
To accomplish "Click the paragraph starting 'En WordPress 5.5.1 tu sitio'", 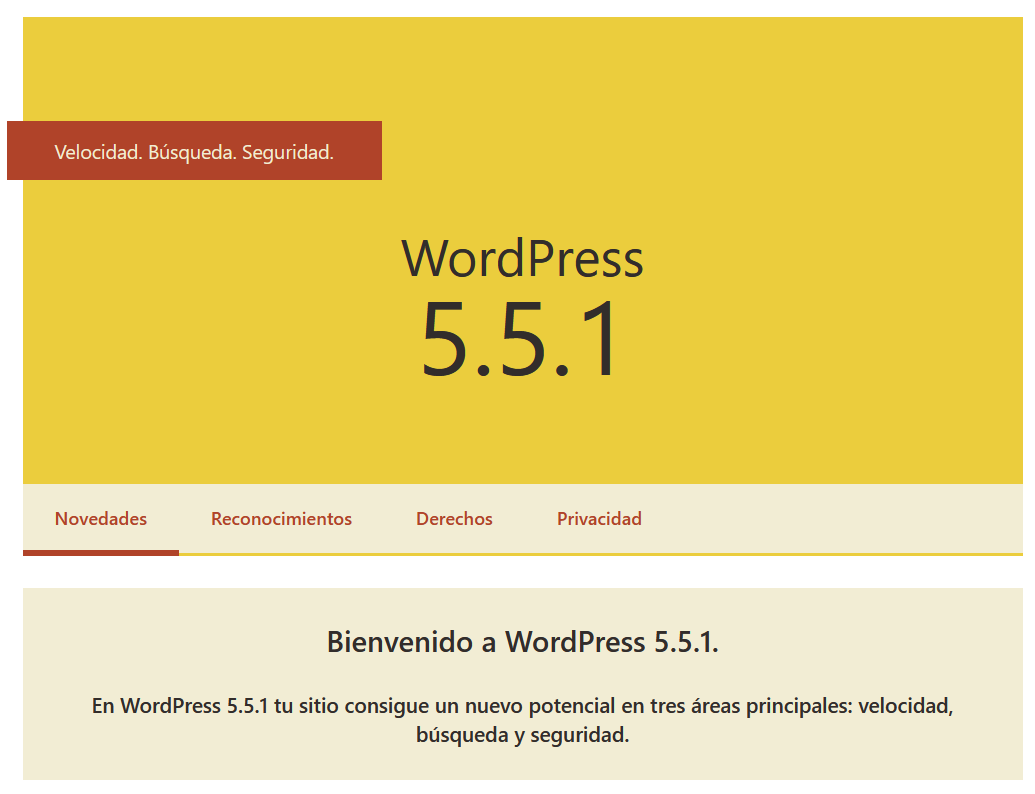I will point(523,720).
